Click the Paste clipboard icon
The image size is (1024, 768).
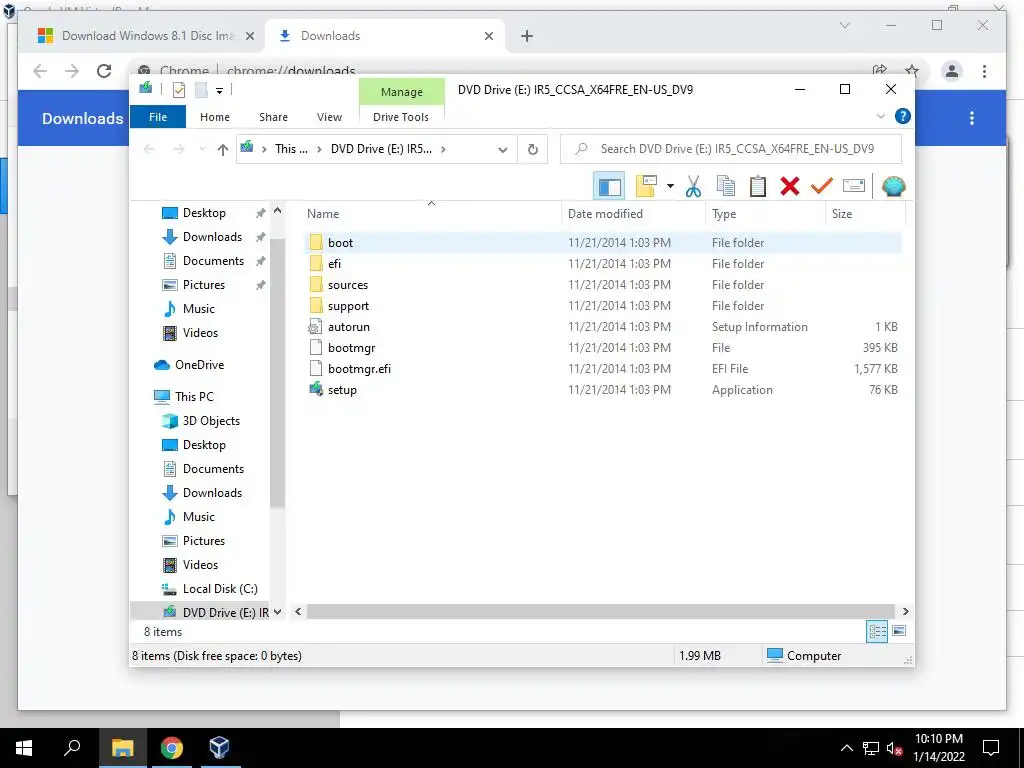tap(758, 187)
